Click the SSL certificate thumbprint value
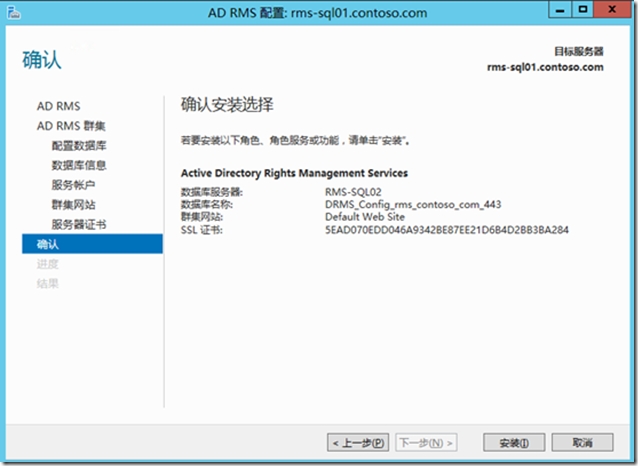Screen dimensions: 638x466 pyautogui.click(x=447, y=230)
